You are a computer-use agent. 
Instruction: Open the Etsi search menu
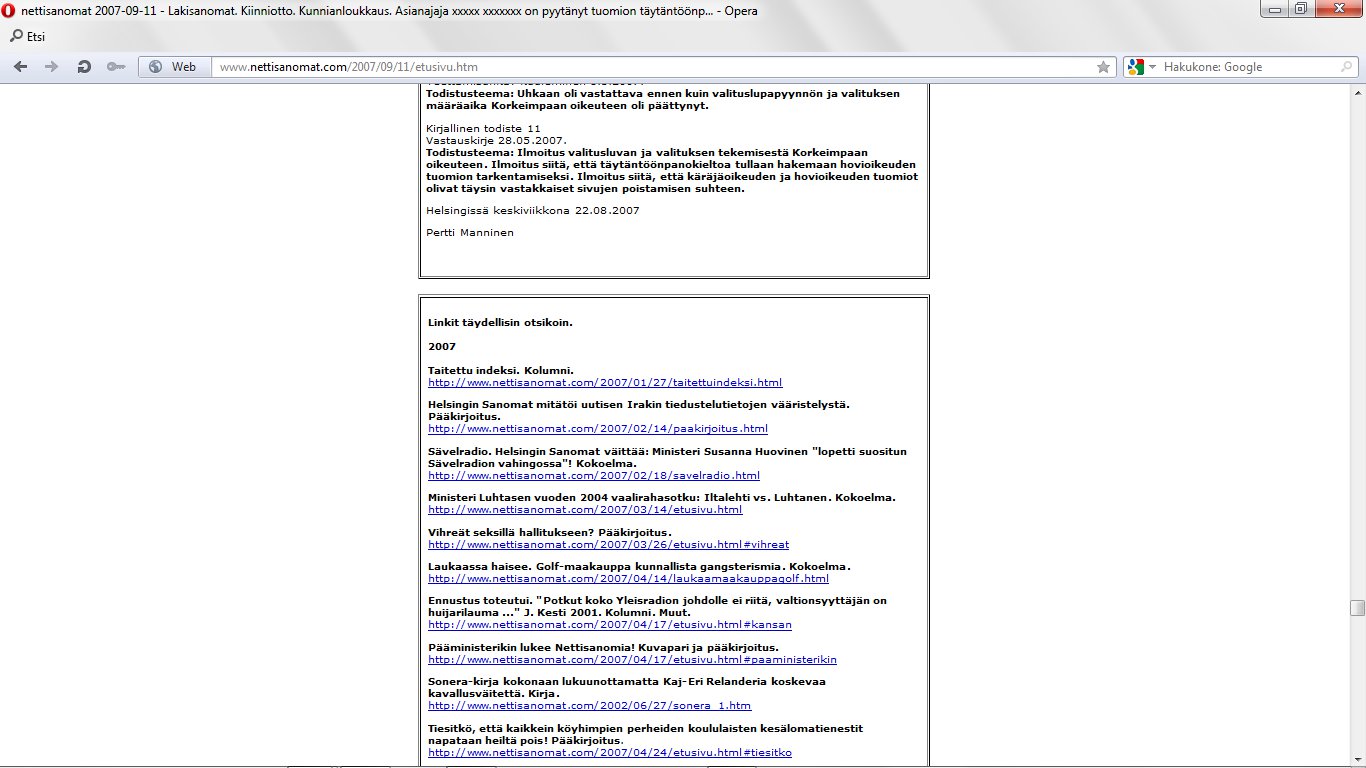pos(27,37)
